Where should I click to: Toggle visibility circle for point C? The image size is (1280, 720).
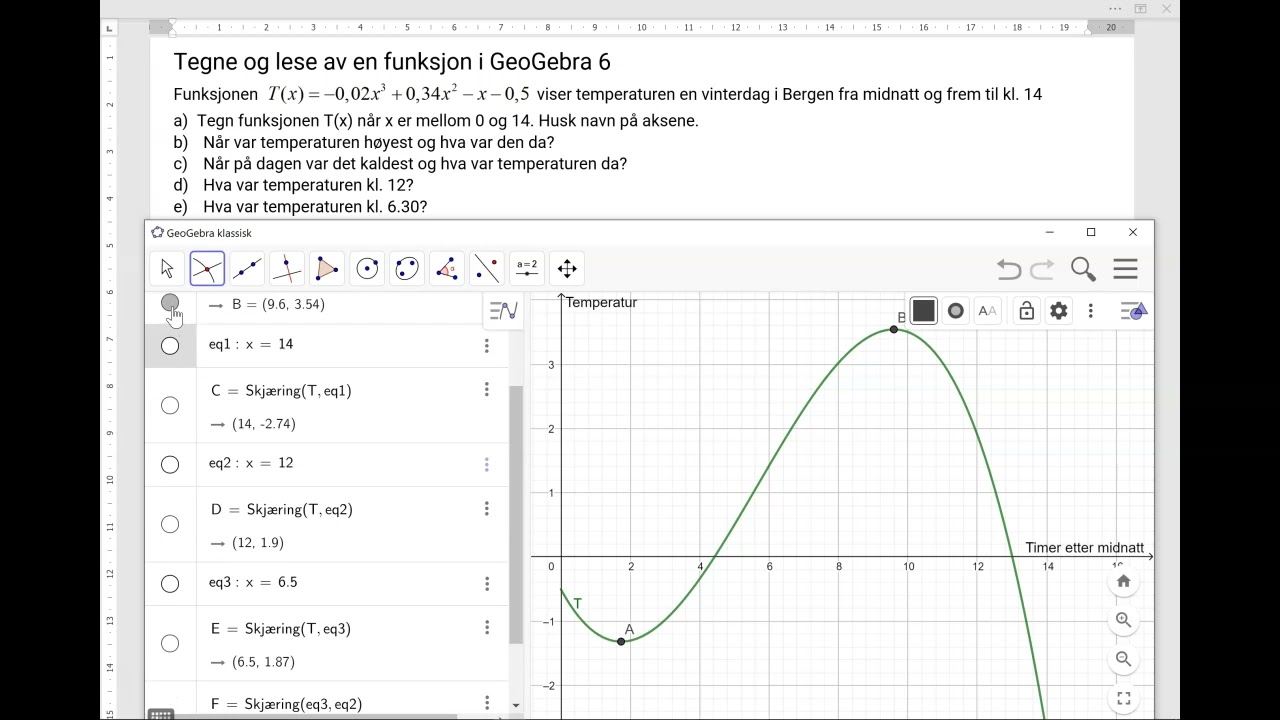pos(170,405)
